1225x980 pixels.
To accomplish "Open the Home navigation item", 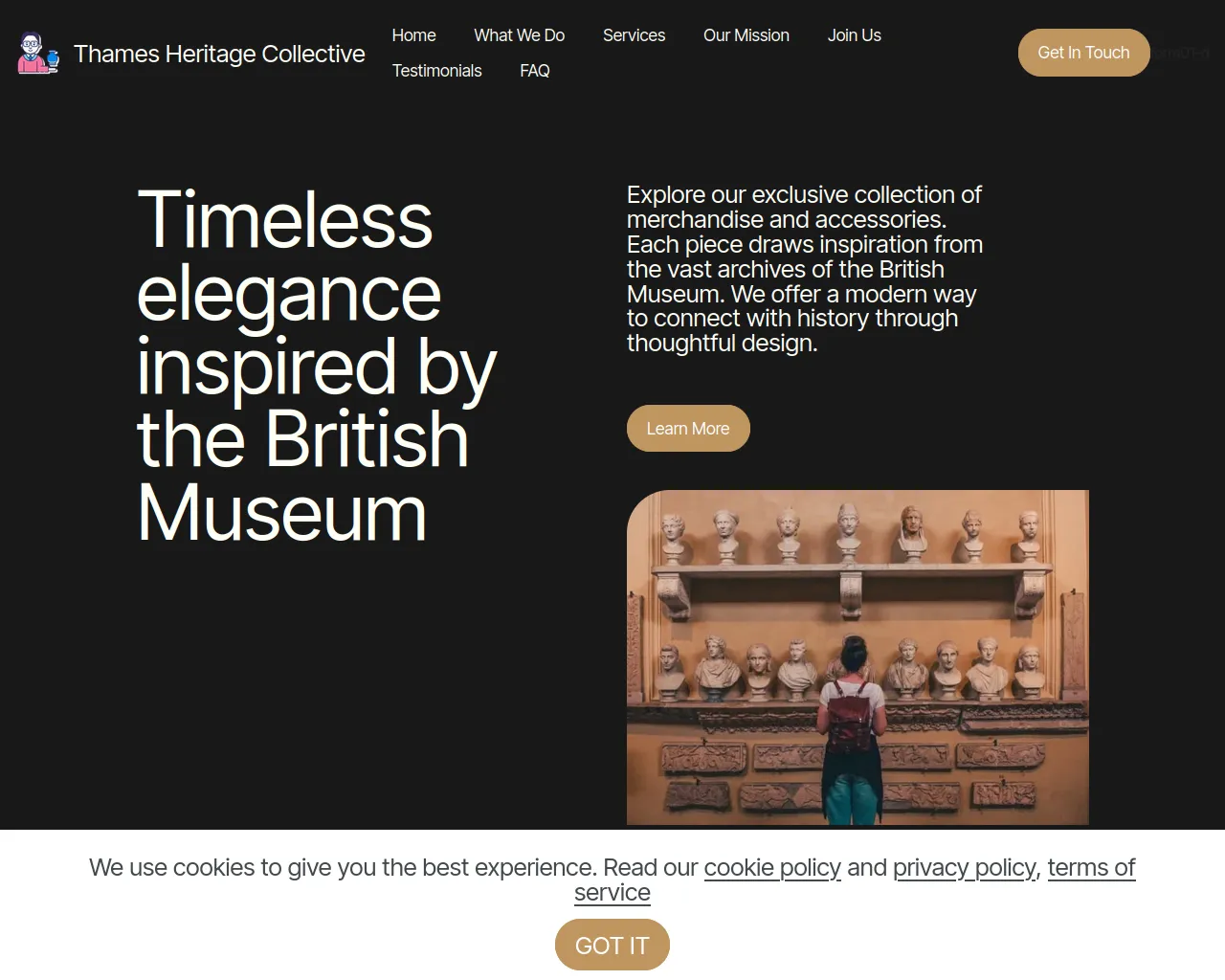I will click(x=413, y=35).
